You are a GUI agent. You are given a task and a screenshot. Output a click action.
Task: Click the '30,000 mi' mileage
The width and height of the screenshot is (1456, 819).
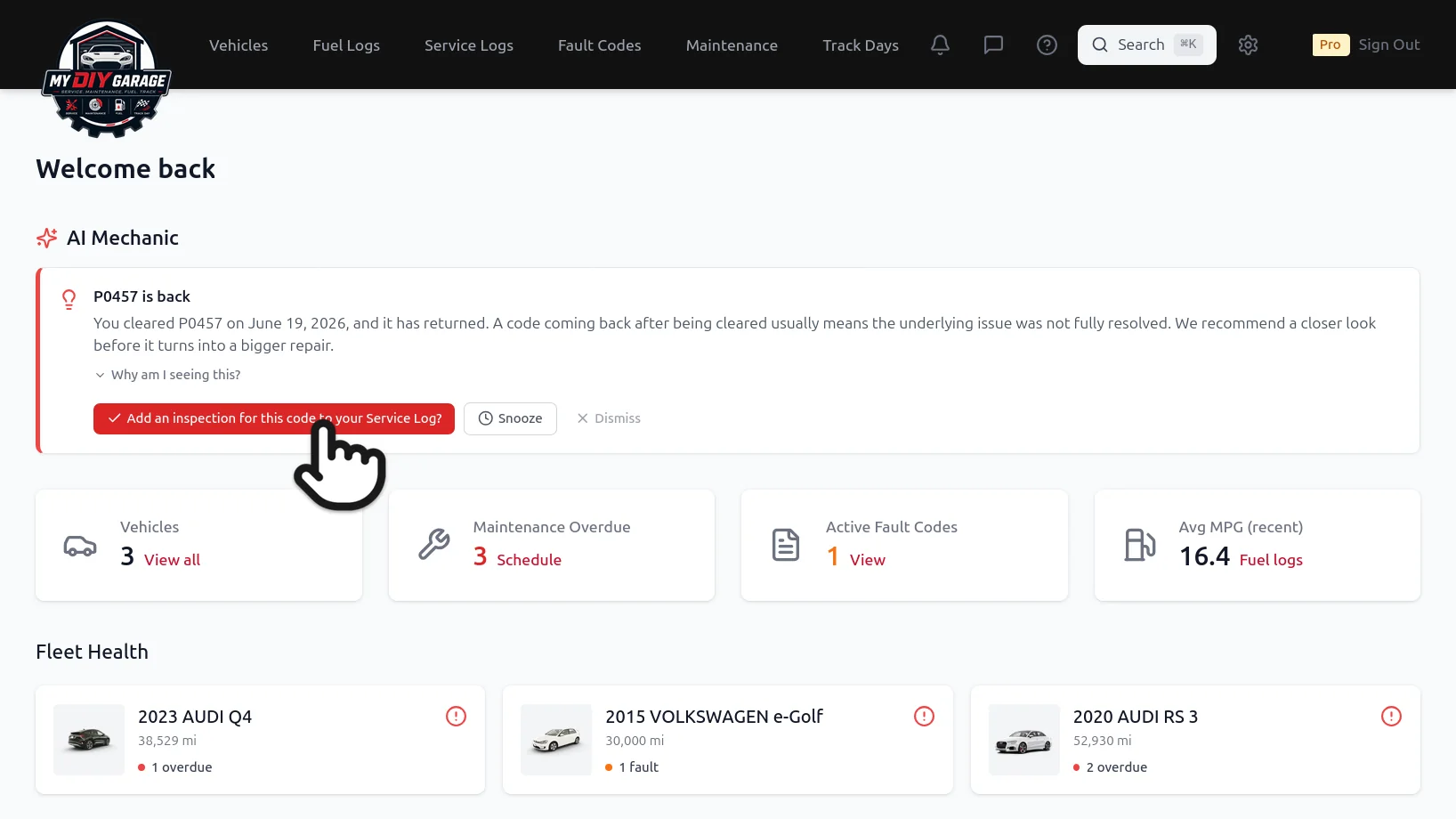pyautogui.click(x=635, y=741)
